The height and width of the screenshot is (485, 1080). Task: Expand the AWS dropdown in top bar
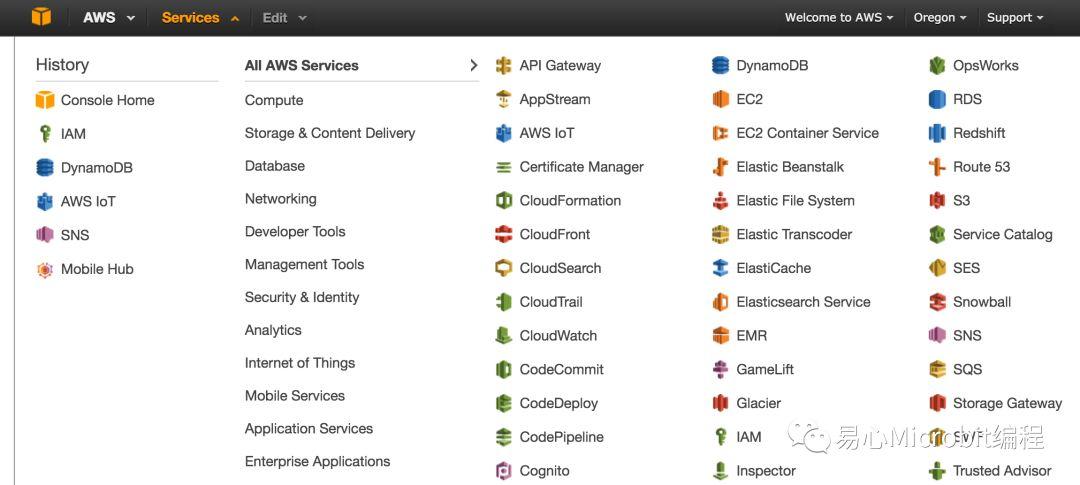pos(109,17)
